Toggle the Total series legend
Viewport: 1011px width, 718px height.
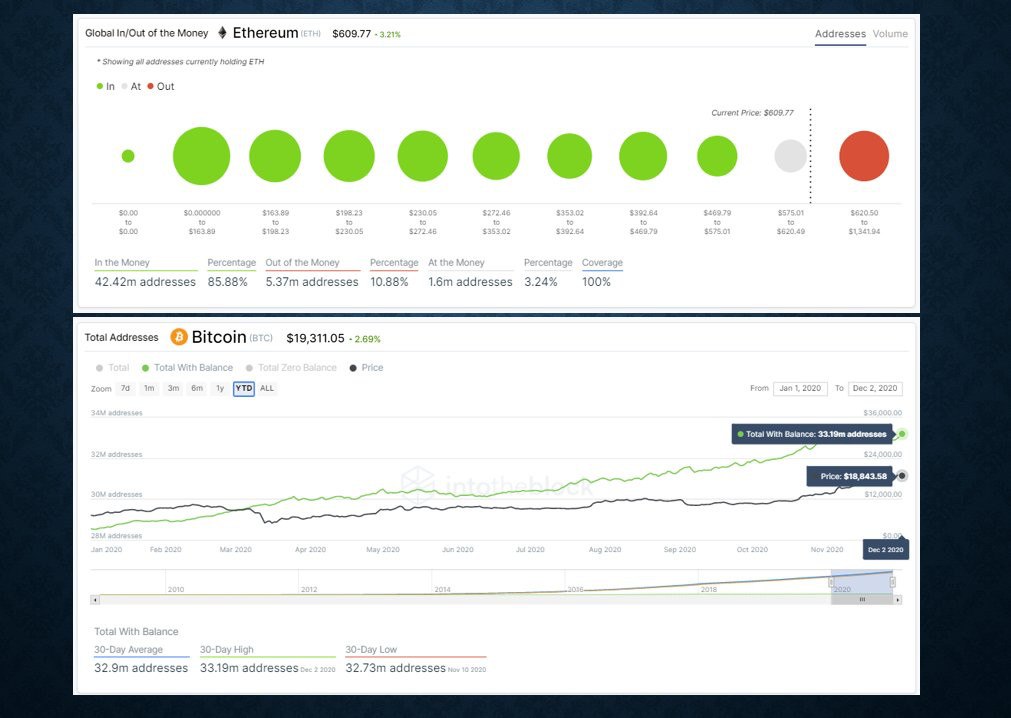[113, 368]
